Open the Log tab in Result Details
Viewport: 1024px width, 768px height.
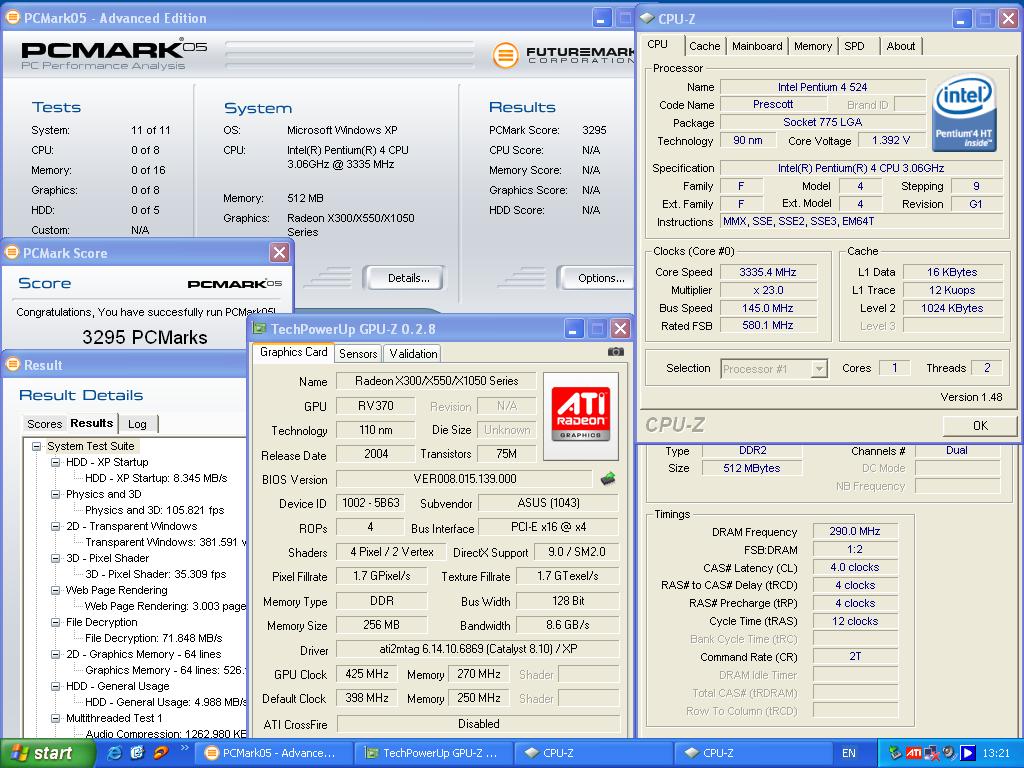pos(137,424)
